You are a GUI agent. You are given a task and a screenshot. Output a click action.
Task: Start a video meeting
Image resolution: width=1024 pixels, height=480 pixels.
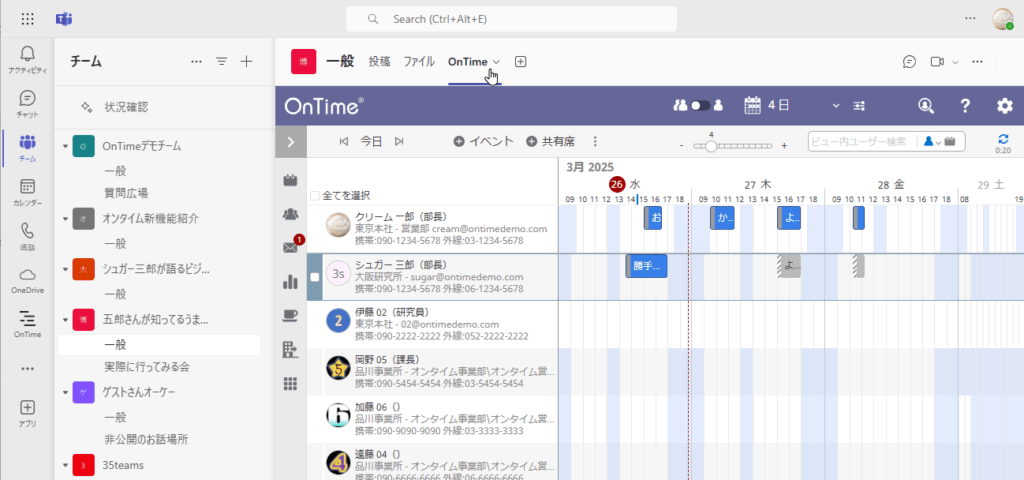(x=937, y=61)
